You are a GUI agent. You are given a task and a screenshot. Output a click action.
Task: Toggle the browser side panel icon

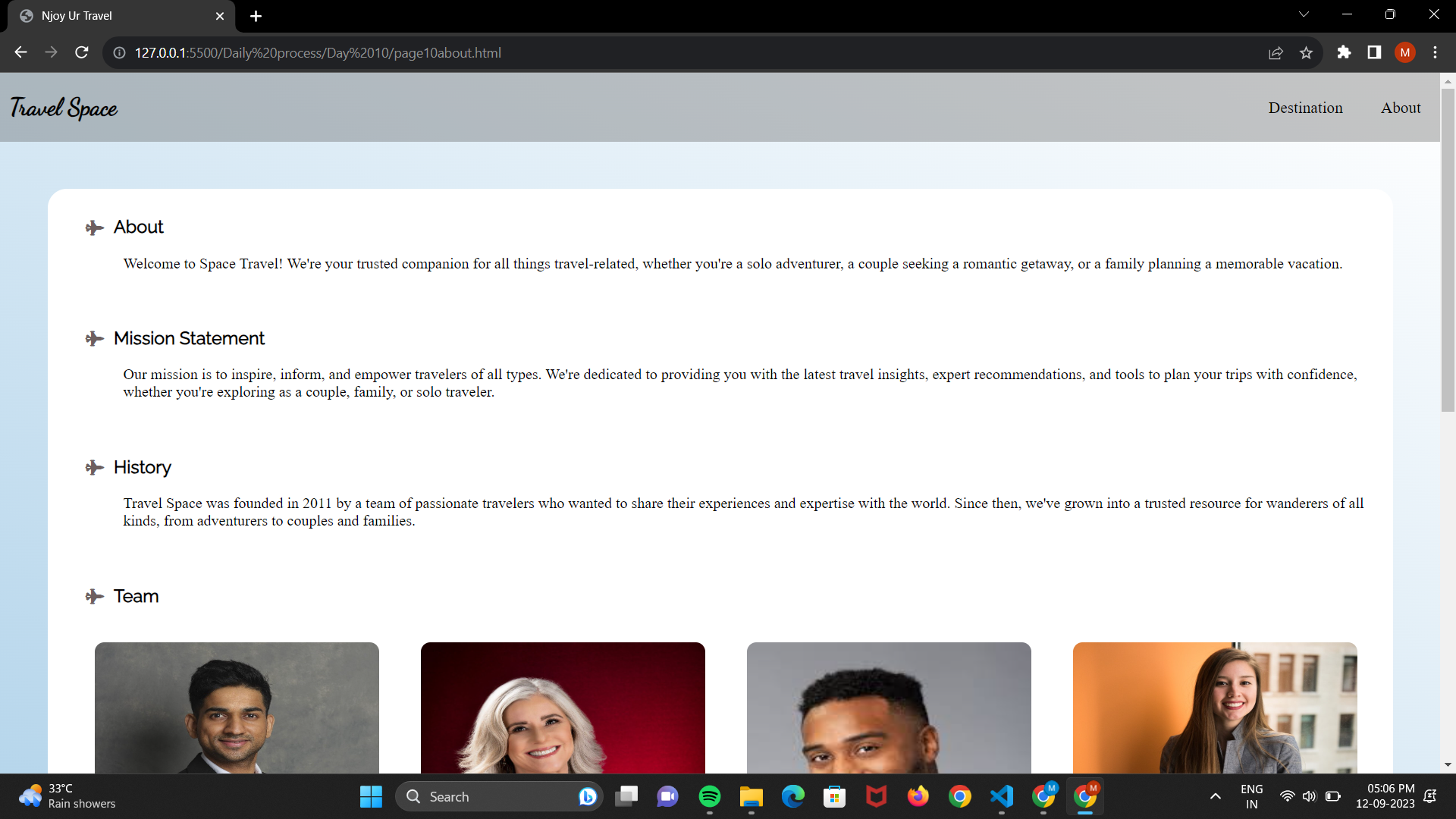(1374, 52)
